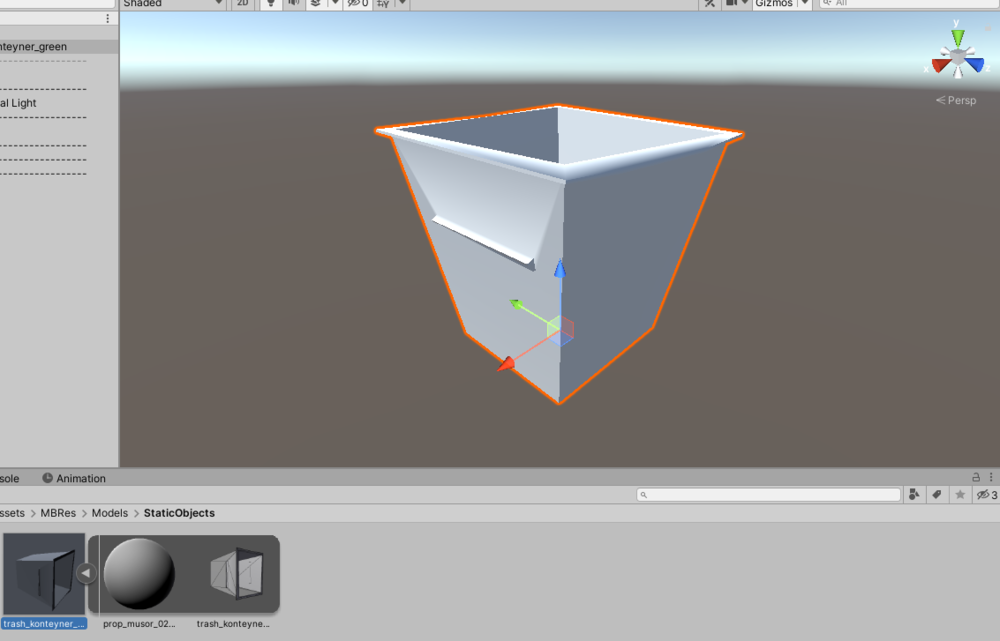Image resolution: width=1000 pixels, height=641 pixels.
Task: Click the move gizmo center plane handle
Action: tap(560, 330)
